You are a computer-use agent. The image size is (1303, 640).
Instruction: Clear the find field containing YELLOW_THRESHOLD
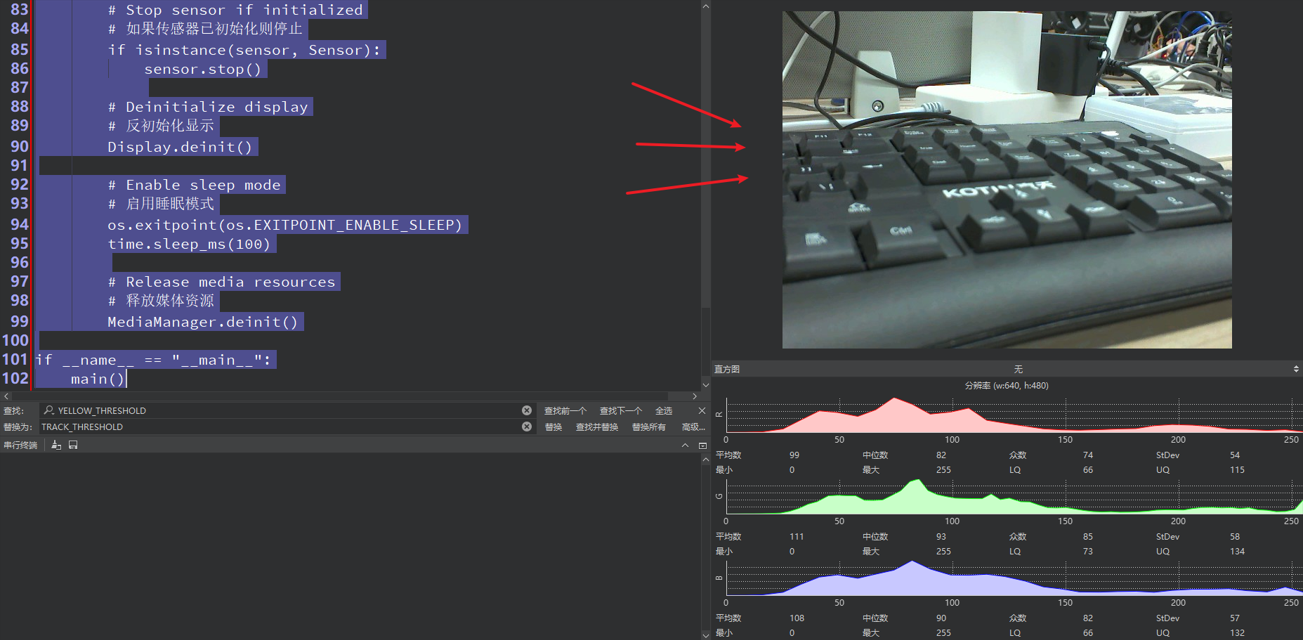pos(527,411)
